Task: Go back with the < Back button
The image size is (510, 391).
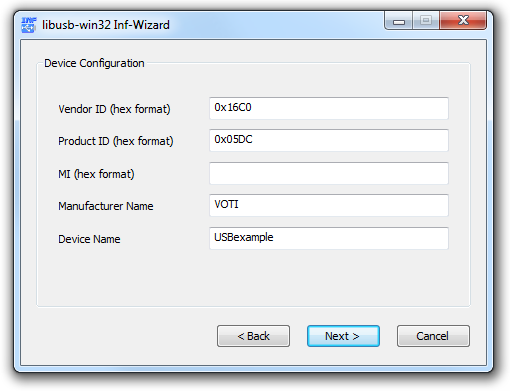Action: click(253, 336)
